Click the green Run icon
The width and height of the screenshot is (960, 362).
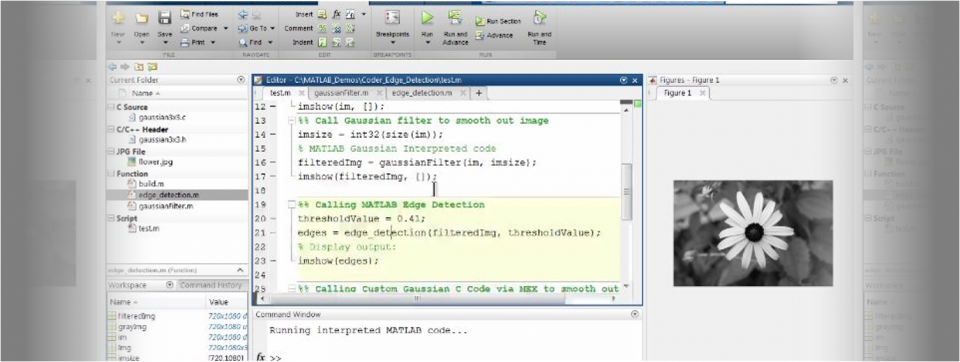coord(427,18)
